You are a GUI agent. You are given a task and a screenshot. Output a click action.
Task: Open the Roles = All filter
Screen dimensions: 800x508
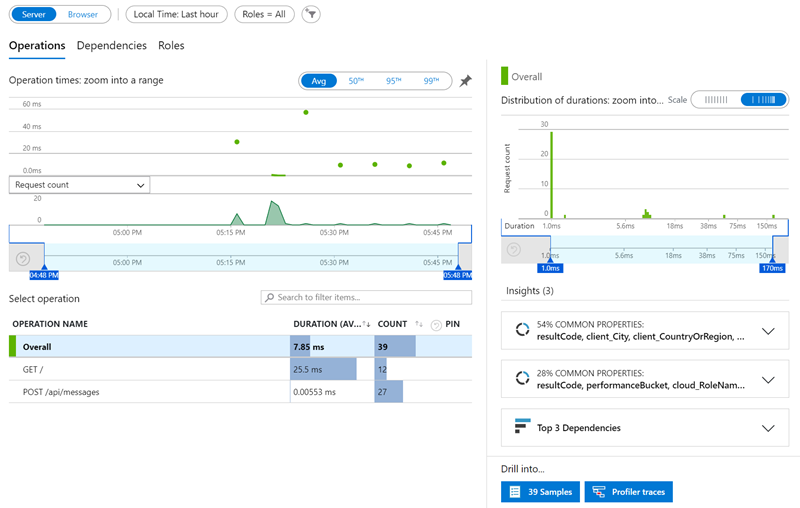pyautogui.click(x=264, y=14)
